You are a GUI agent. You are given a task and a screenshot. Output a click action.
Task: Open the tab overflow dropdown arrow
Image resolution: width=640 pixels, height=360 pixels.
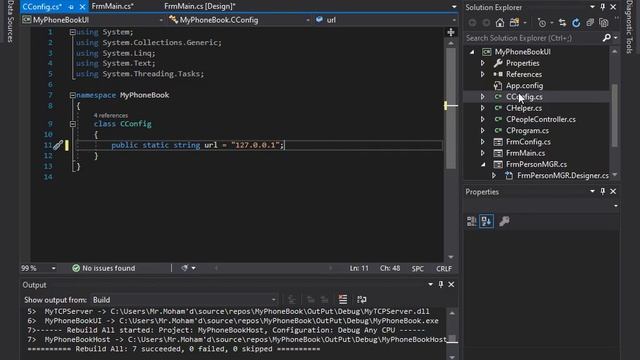(454, 7)
